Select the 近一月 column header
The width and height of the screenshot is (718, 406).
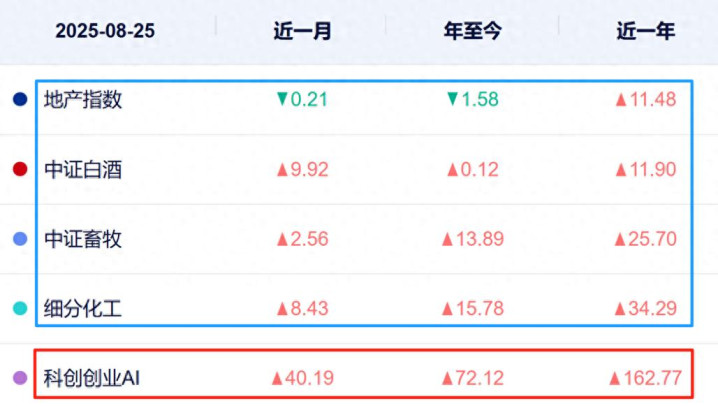(x=302, y=31)
